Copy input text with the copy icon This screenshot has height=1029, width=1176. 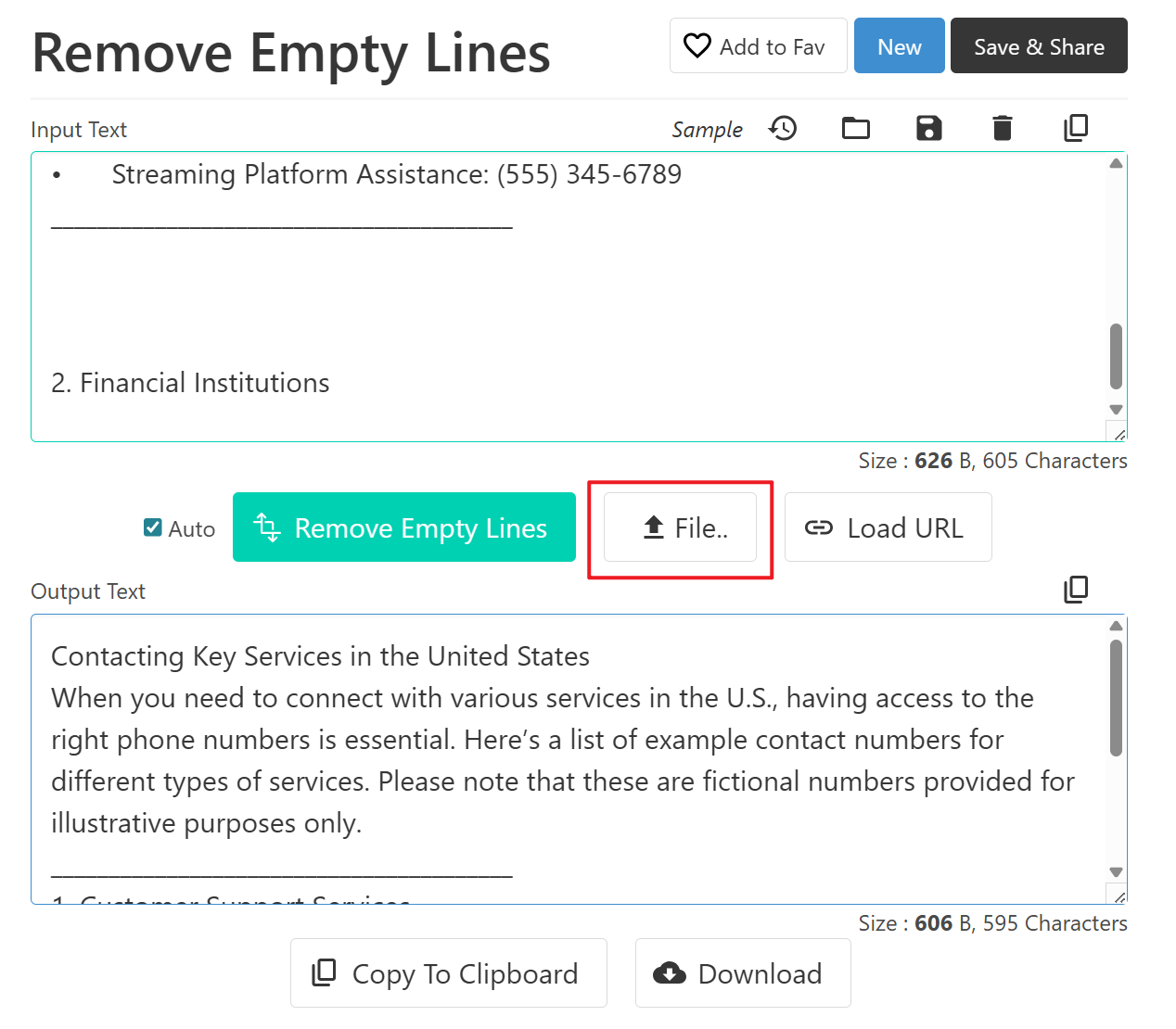tap(1075, 128)
